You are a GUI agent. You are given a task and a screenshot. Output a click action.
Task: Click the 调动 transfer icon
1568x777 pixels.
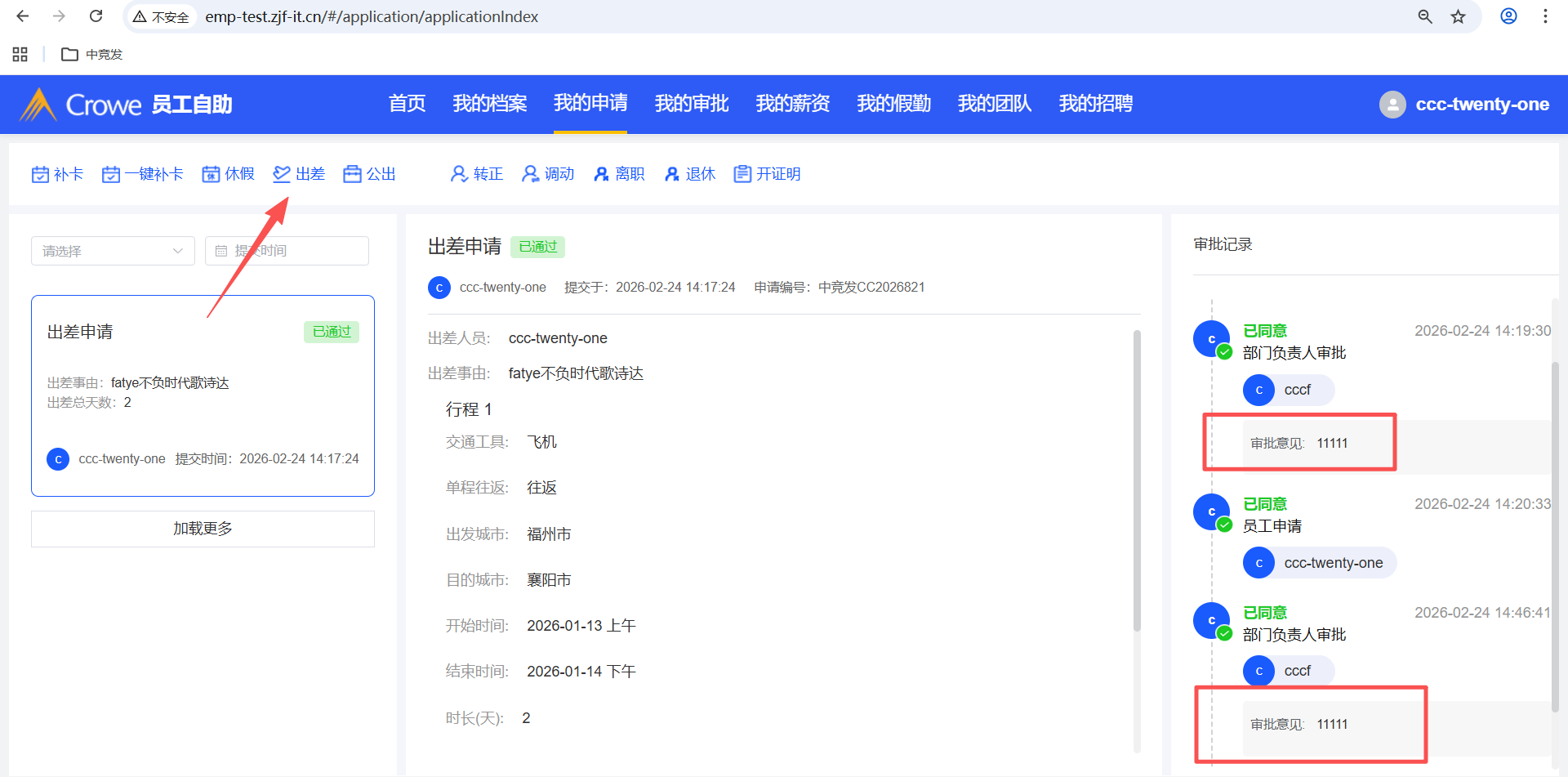point(531,174)
